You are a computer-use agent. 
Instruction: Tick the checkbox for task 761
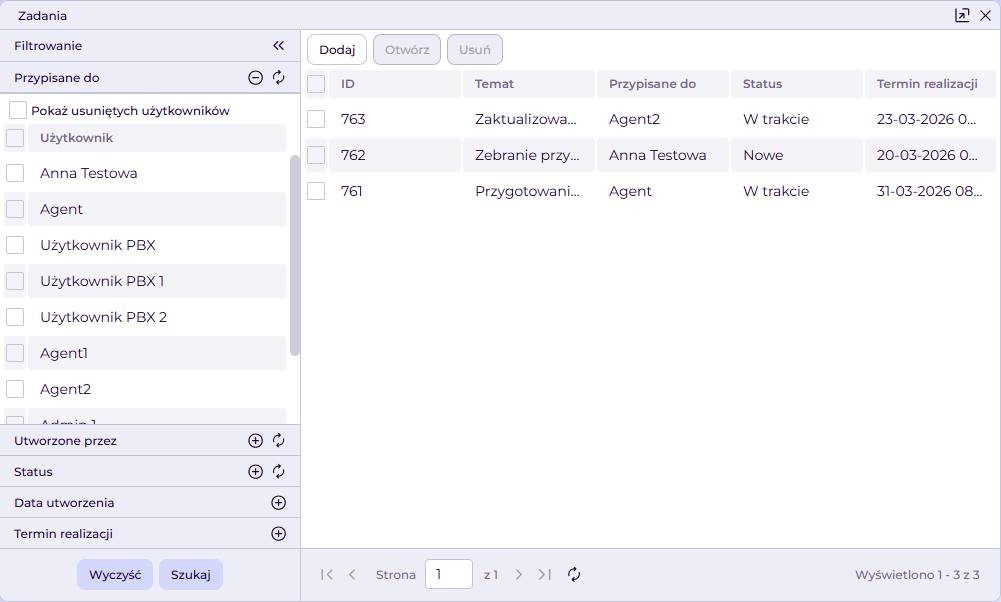point(316,191)
